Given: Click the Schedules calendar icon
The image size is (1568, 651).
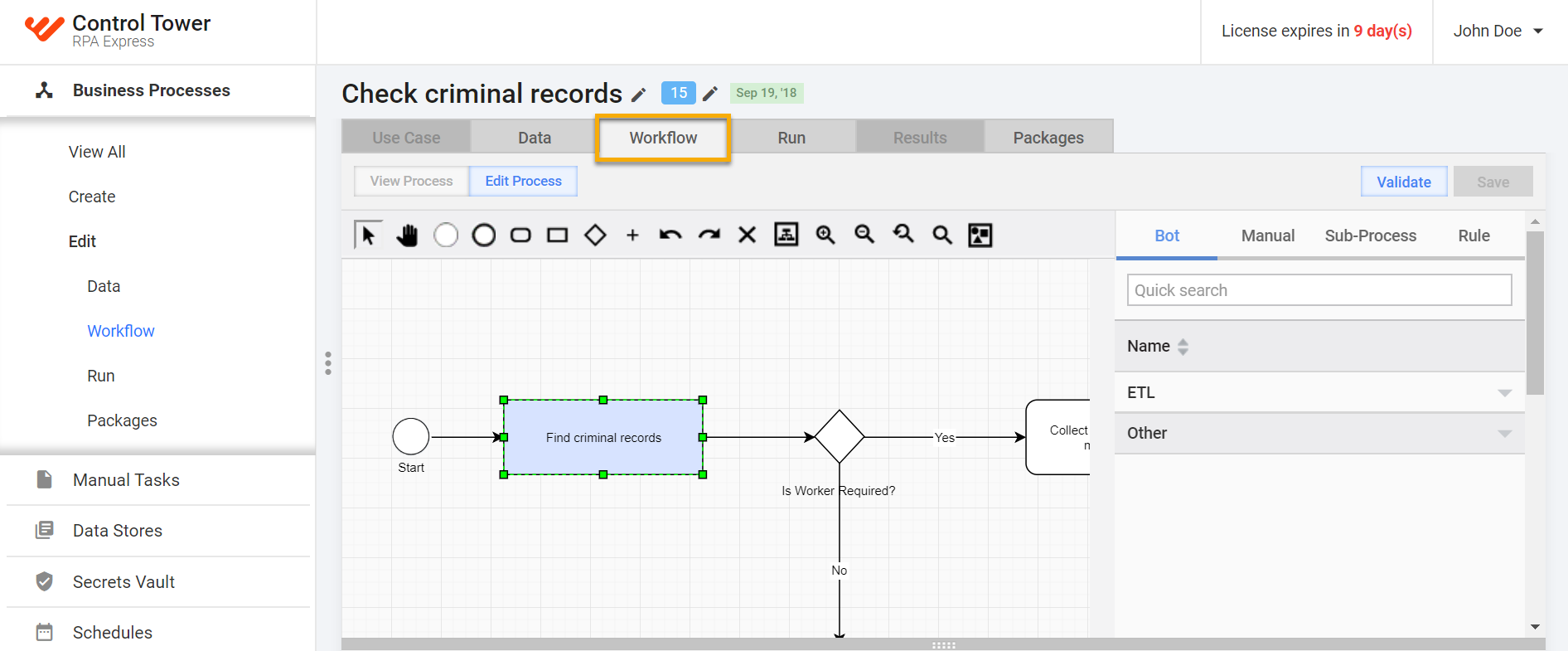Looking at the screenshot, I should pyautogui.click(x=45, y=632).
